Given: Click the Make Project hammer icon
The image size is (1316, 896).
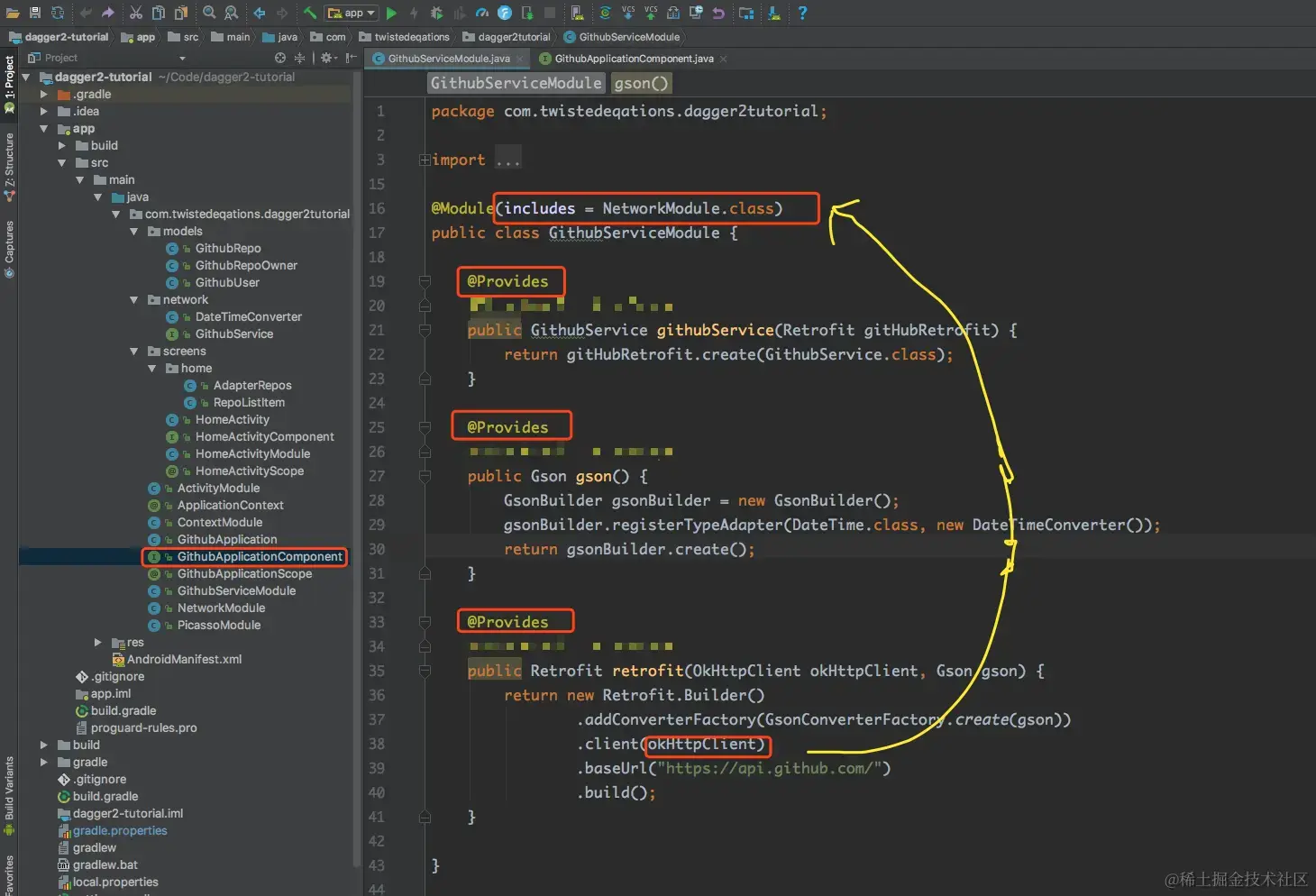Looking at the screenshot, I should tap(309, 13).
